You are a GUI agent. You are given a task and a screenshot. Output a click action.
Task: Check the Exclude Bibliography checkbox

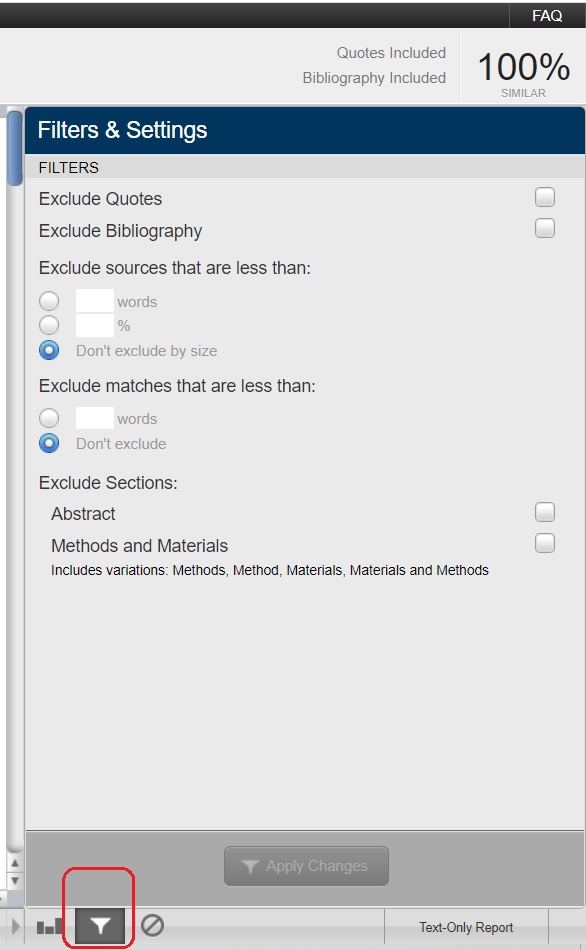pos(545,228)
